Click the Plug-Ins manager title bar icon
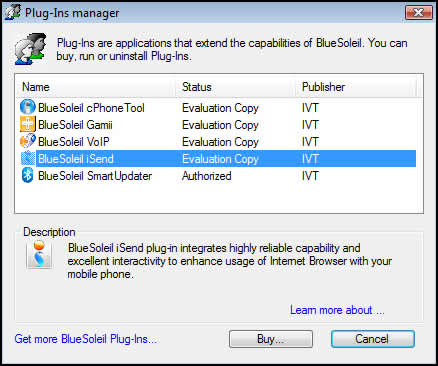The image size is (438, 366). tap(13, 13)
